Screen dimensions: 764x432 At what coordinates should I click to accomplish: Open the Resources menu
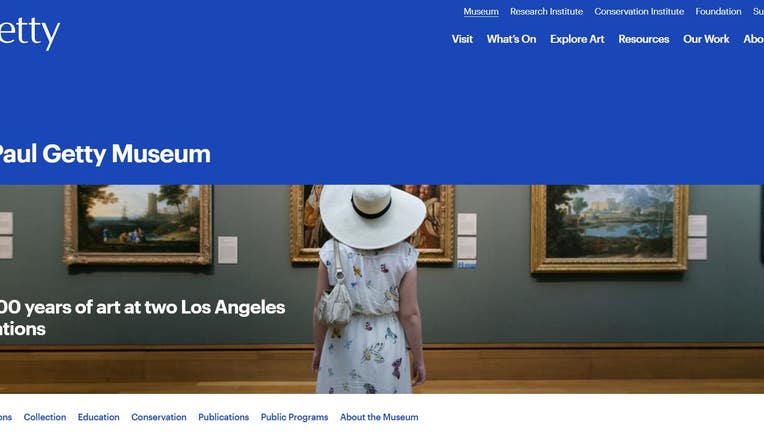644,39
